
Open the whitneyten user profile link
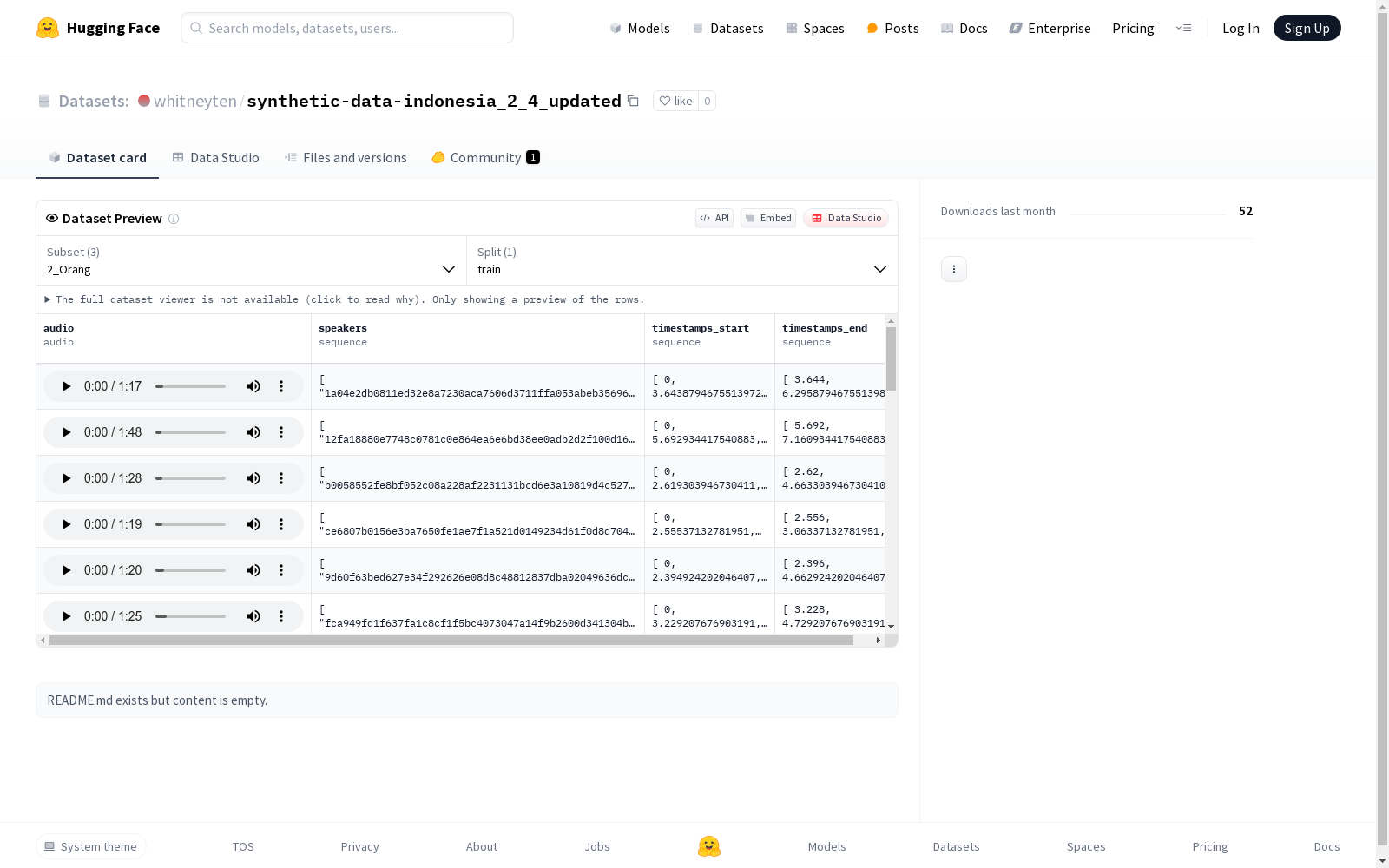pyautogui.click(x=195, y=101)
